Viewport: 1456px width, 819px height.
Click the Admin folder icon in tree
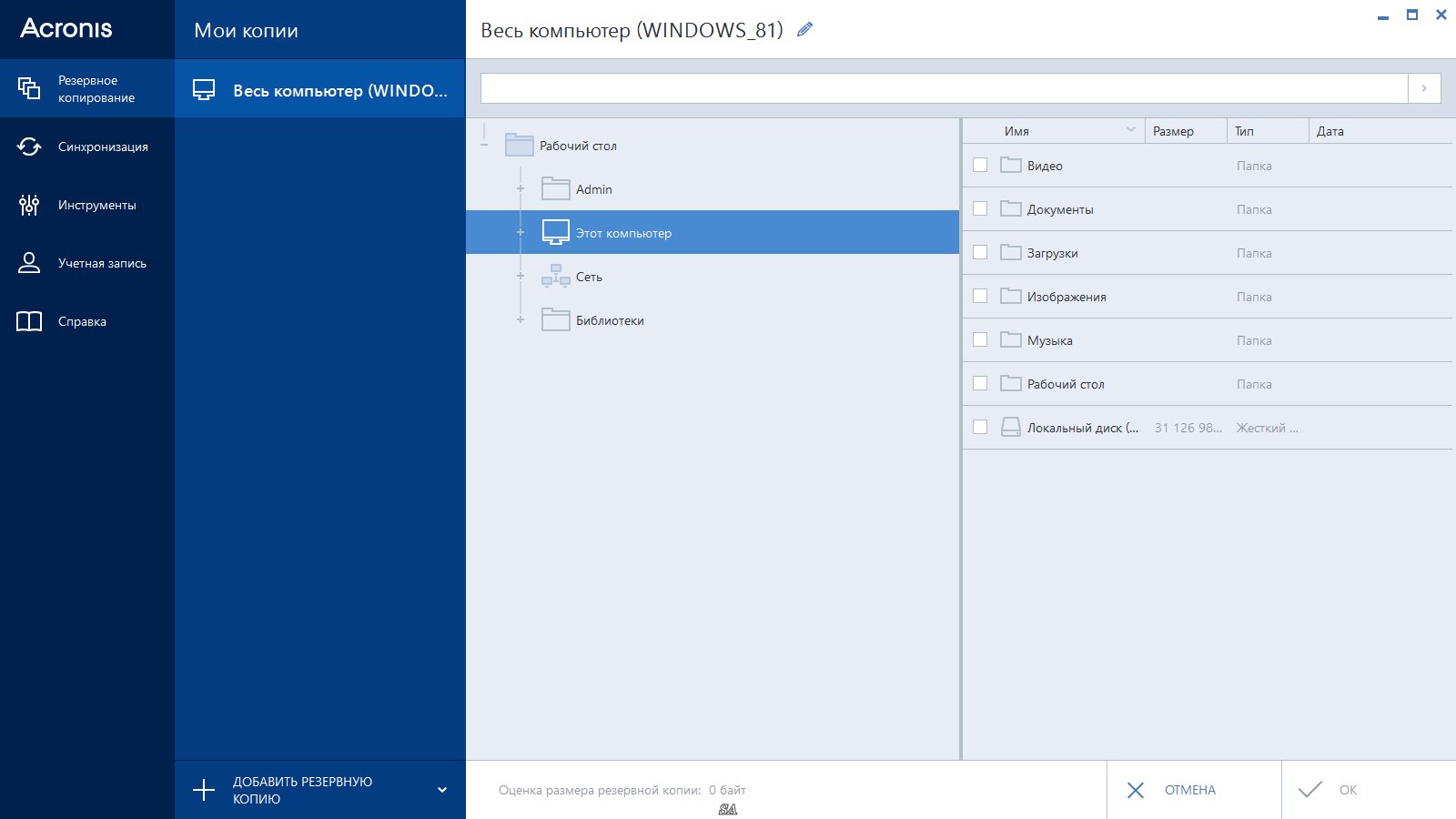(555, 188)
